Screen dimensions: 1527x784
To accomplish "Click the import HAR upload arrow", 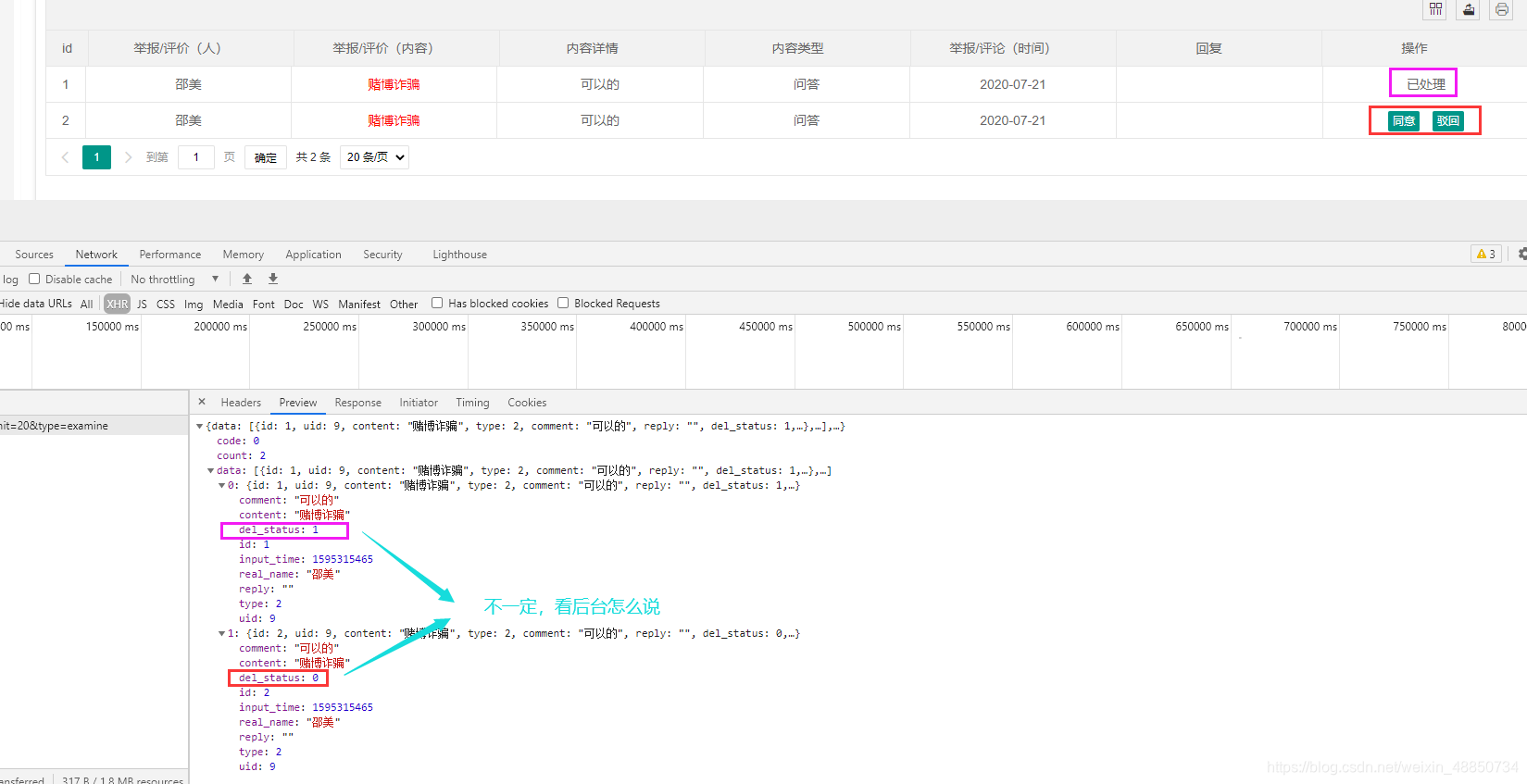I will (247, 279).
